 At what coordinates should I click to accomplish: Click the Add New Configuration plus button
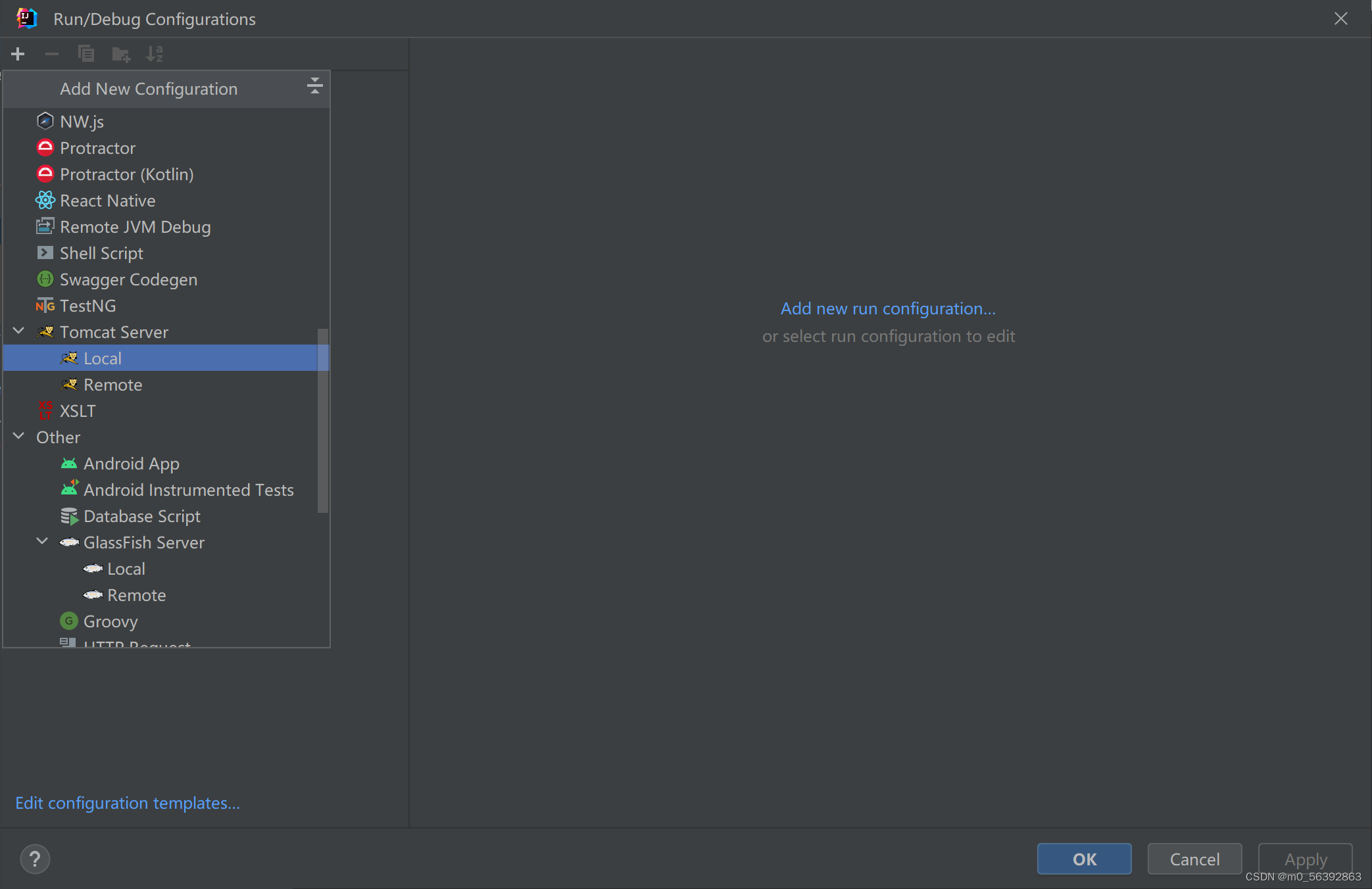point(17,53)
